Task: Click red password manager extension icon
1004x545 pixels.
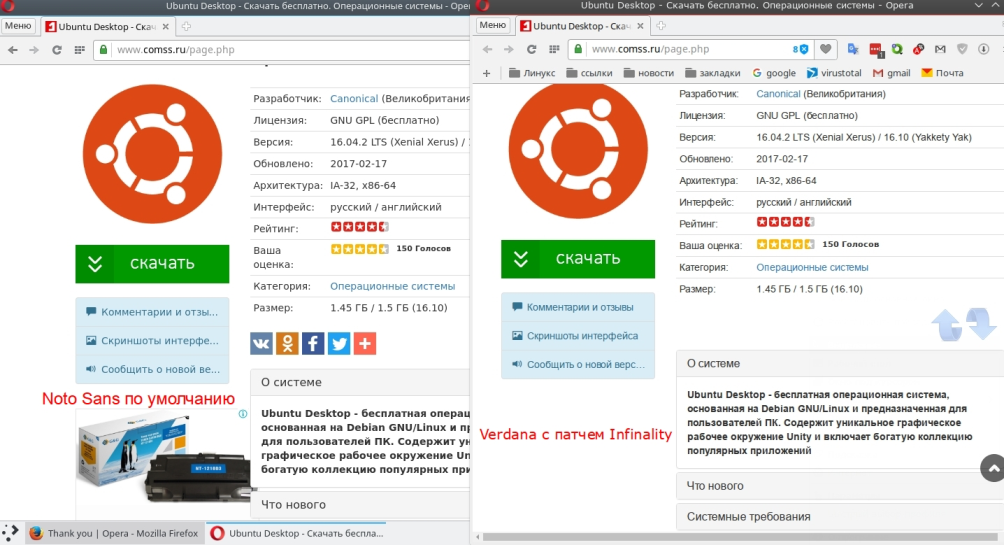Action: [876, 49]
